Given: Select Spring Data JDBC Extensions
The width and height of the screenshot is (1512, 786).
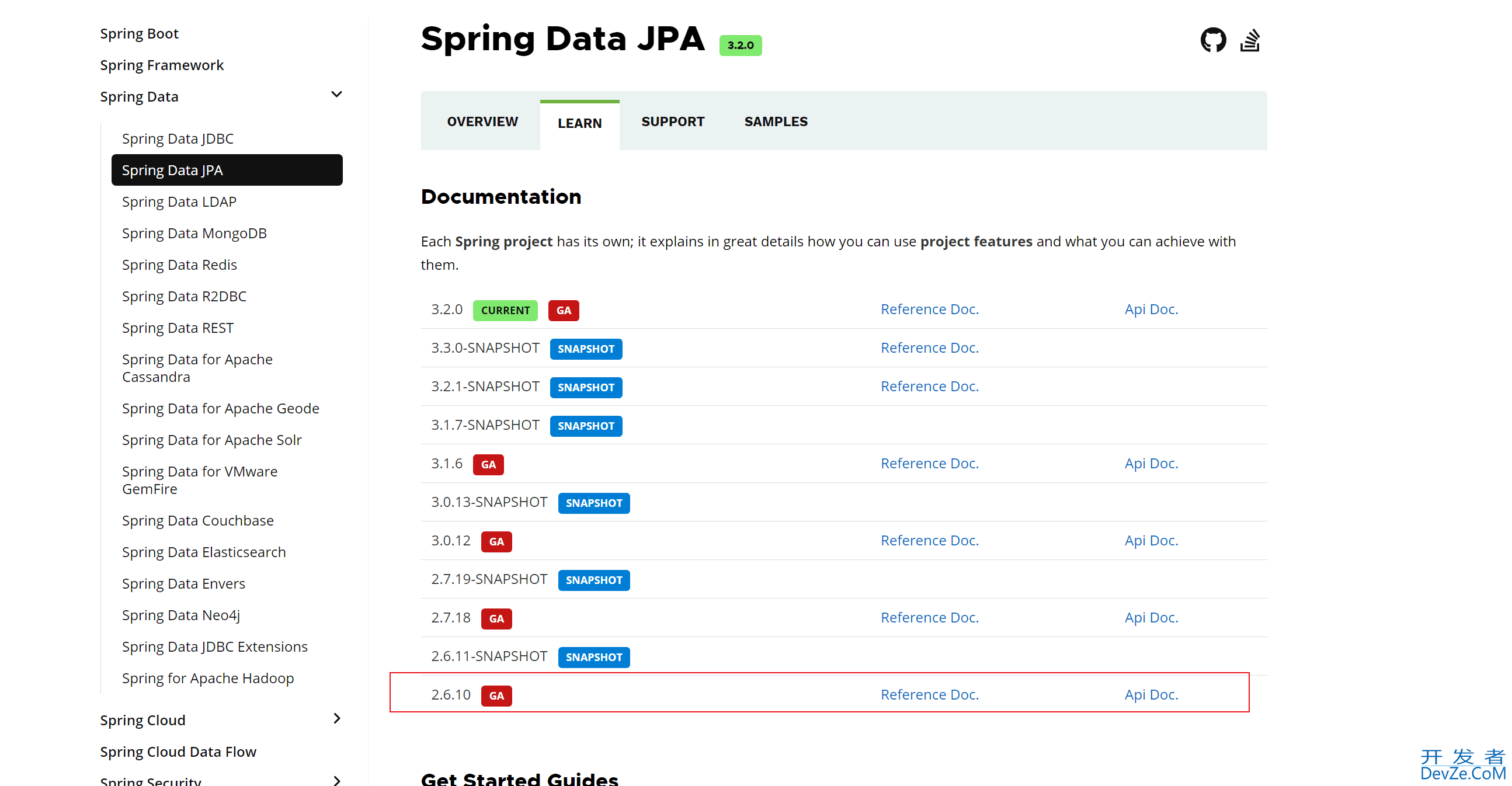Looking at the screenshot, I should click(214, 647).
